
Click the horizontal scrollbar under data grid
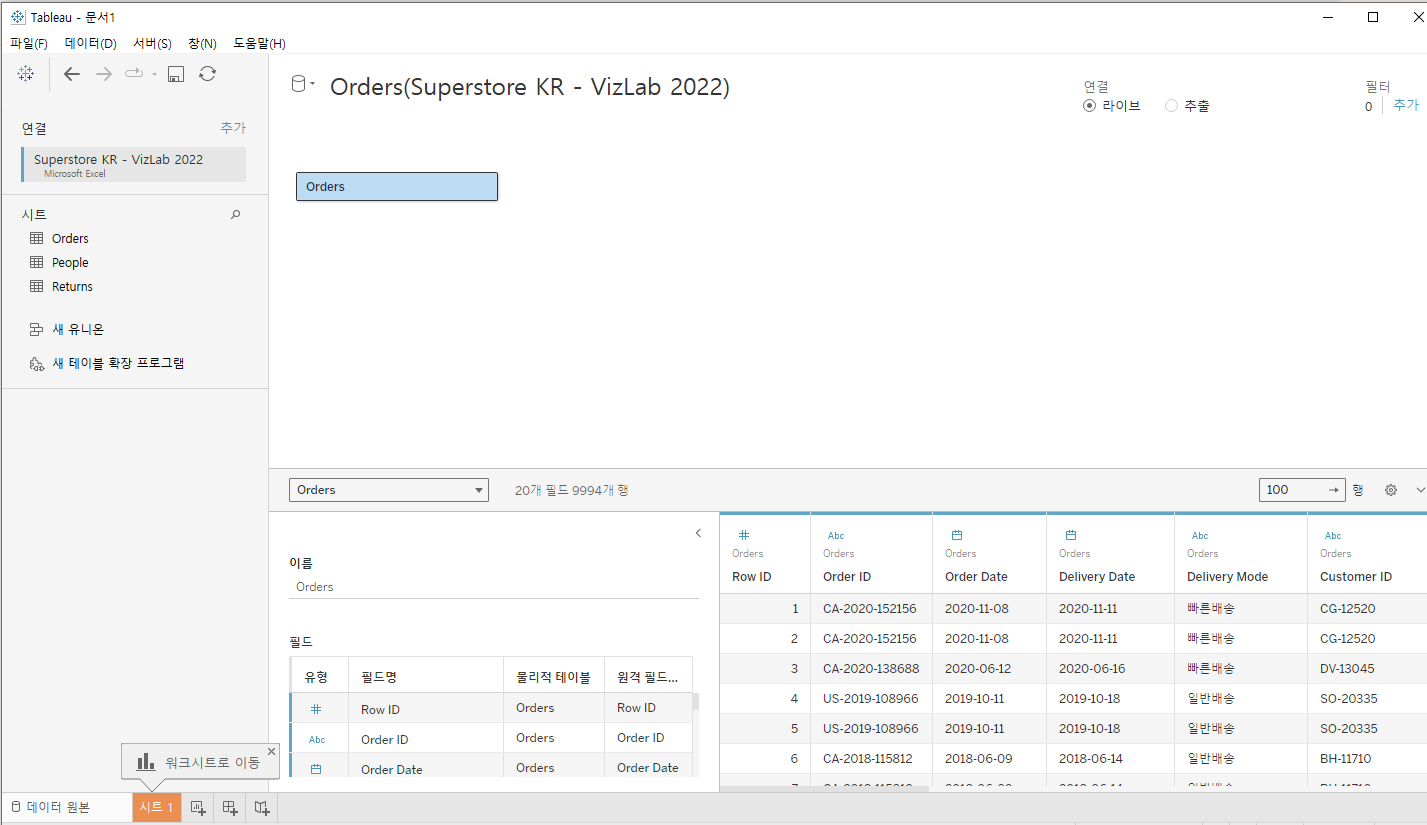tap(825, 789)
